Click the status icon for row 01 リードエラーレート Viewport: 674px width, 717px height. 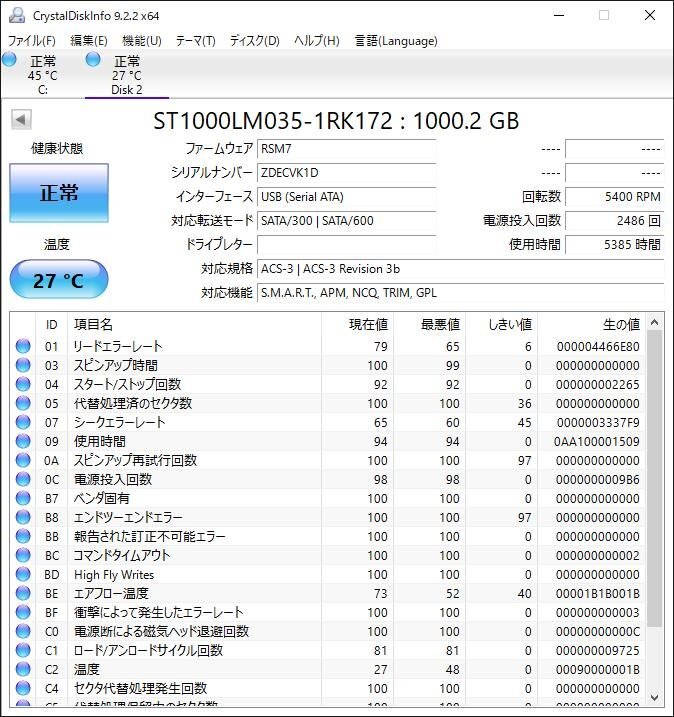[23, 346]
